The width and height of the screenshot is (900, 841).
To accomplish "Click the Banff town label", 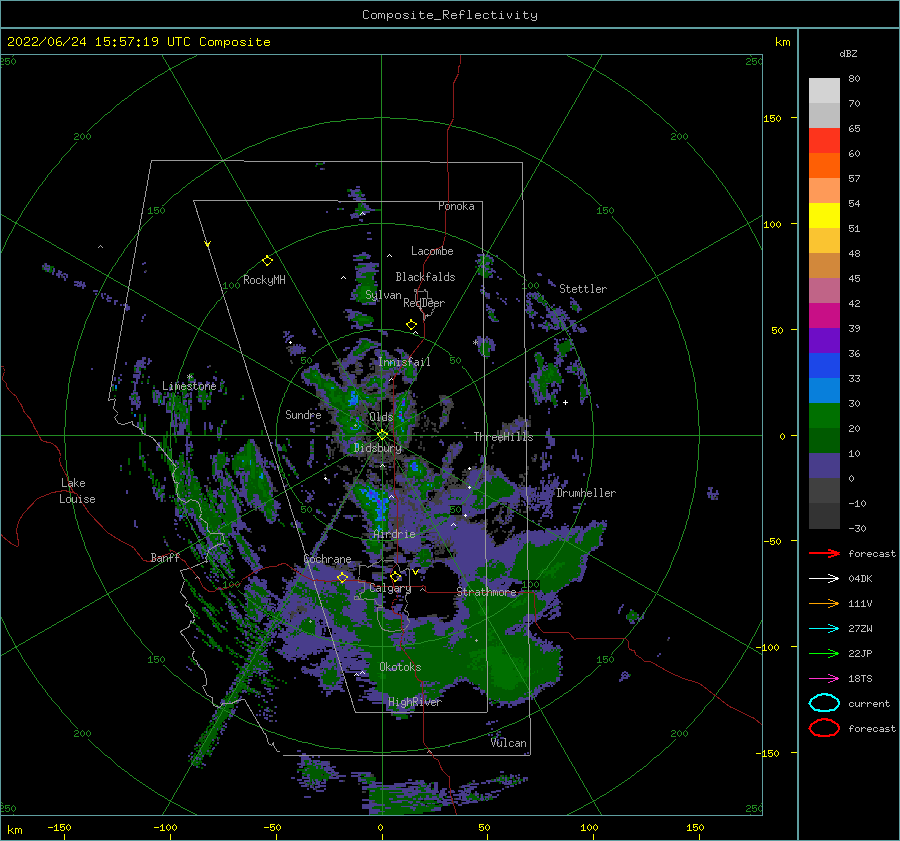I will (x=165, y=557).
